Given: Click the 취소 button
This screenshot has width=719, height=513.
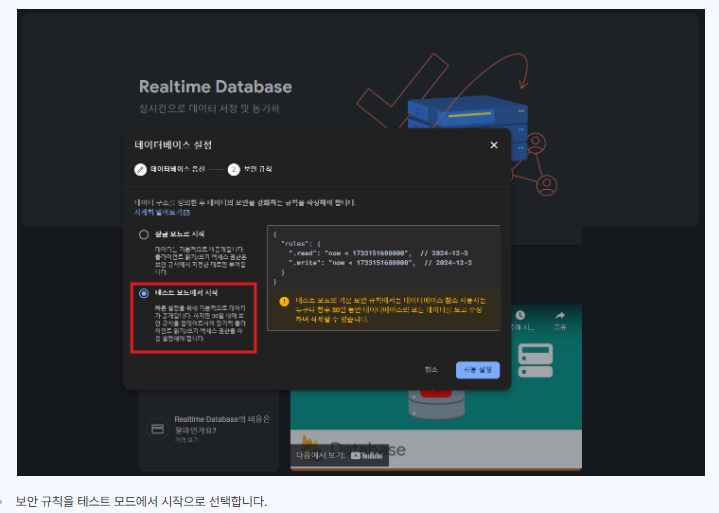Looking at the screenshot, I should click(431, 370).
